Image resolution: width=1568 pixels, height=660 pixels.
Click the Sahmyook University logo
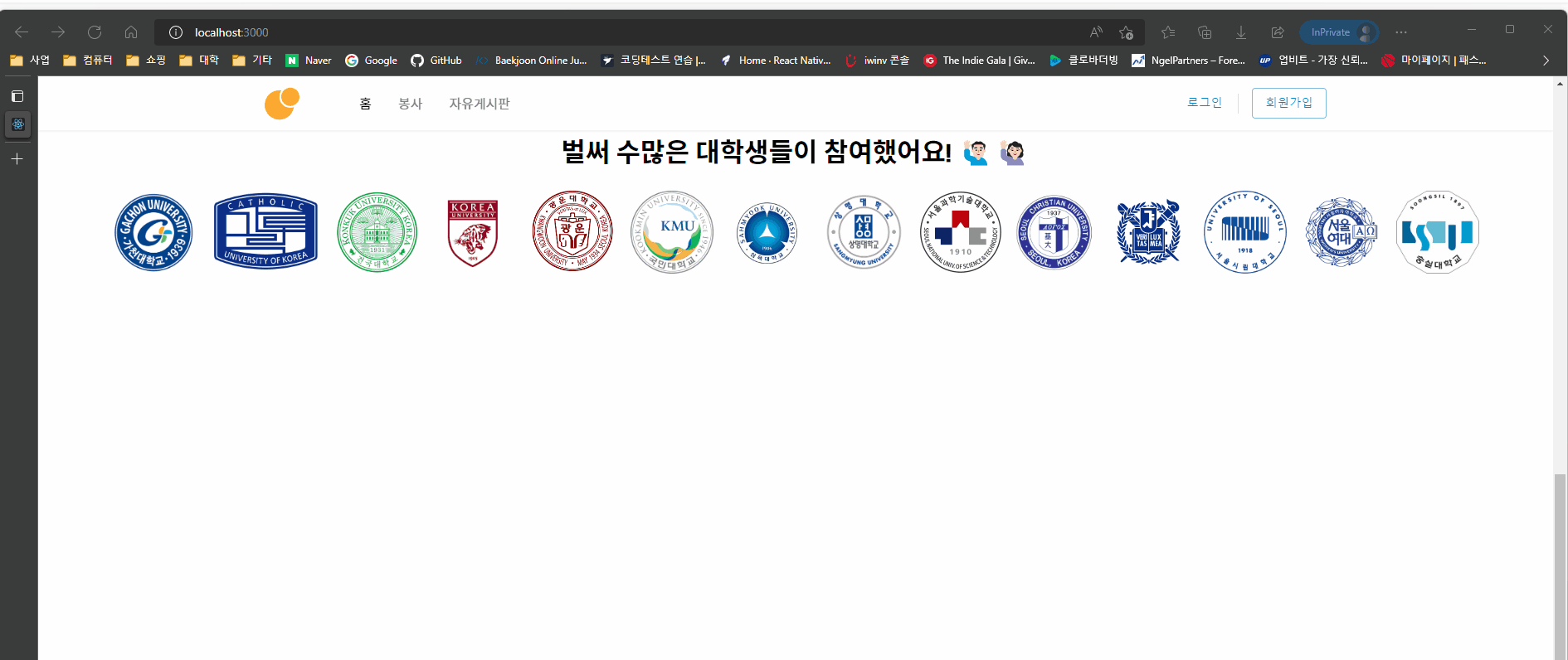tap(767, 233)
